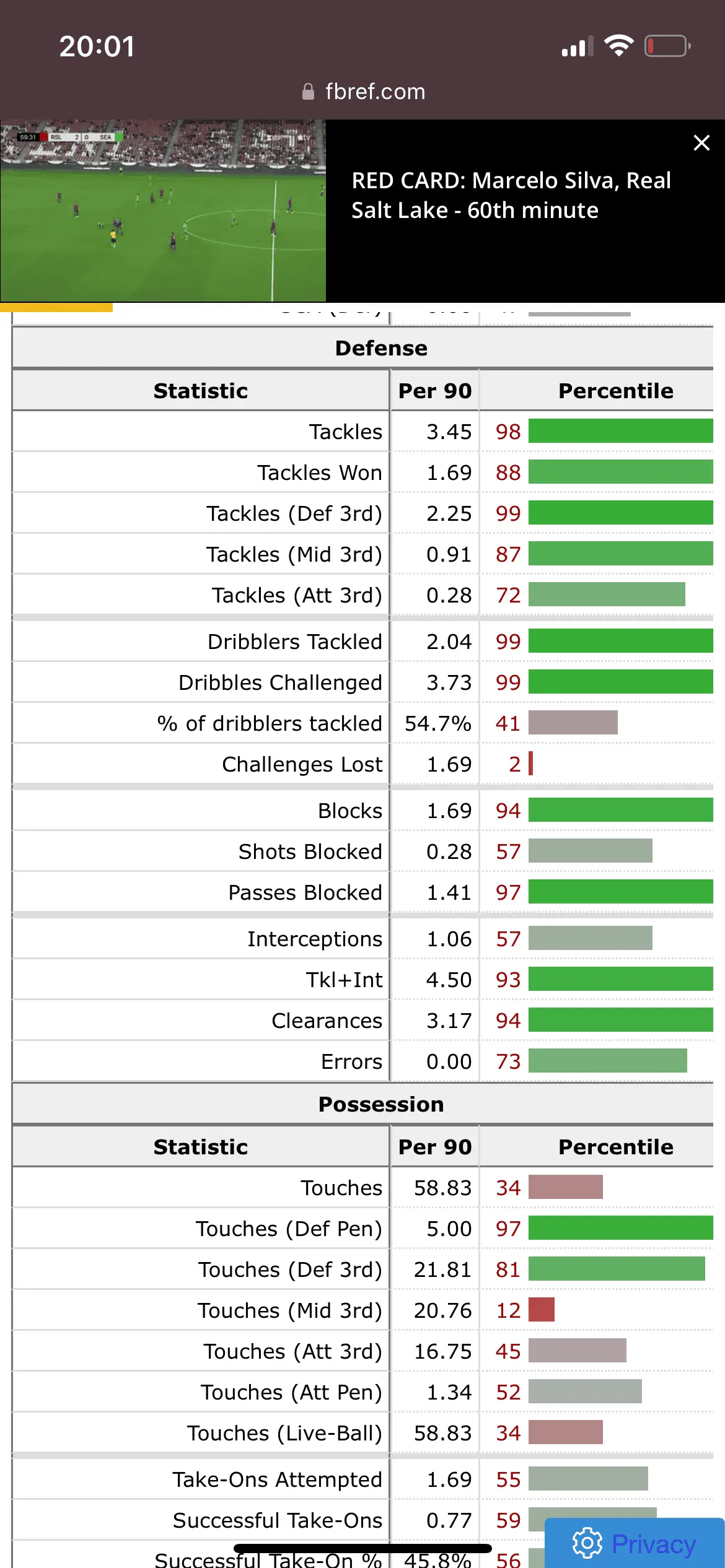This screenshot has width=725, height=1568.
Task: Tap the 20:01 clock in status bar
Action: point(97,46)
